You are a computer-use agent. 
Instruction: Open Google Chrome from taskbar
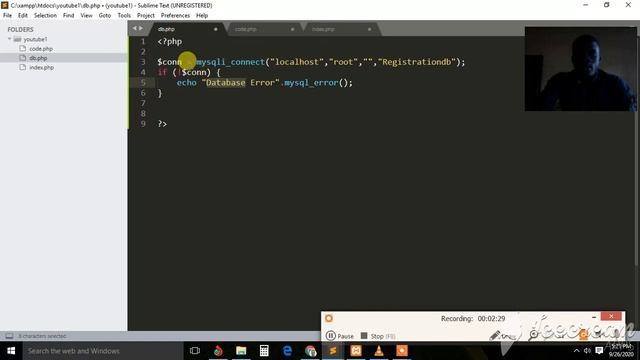(310, 351)
